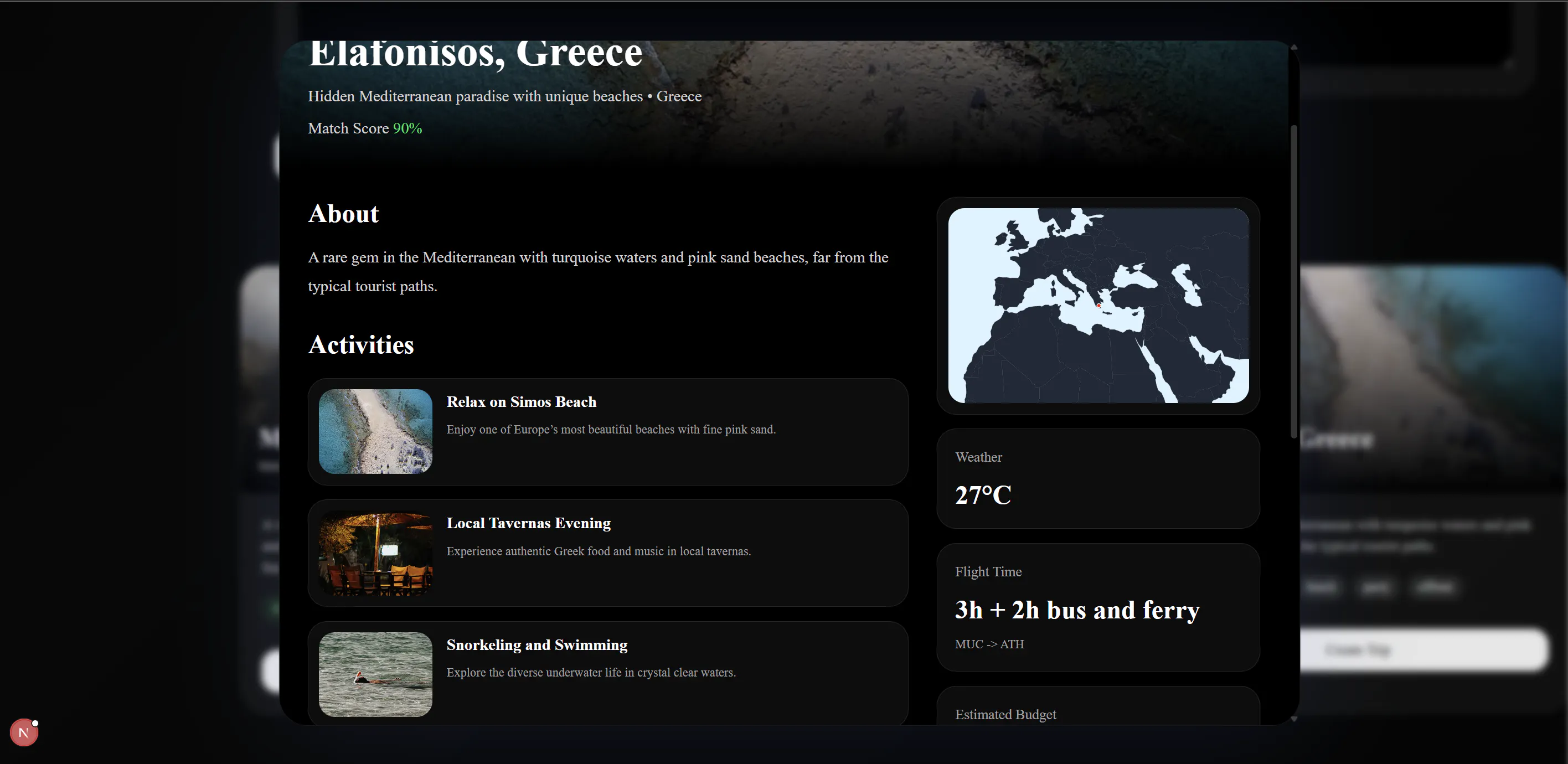Click the Elafonisos, Greece heading

pyautogui.click(x=476, y=55)
